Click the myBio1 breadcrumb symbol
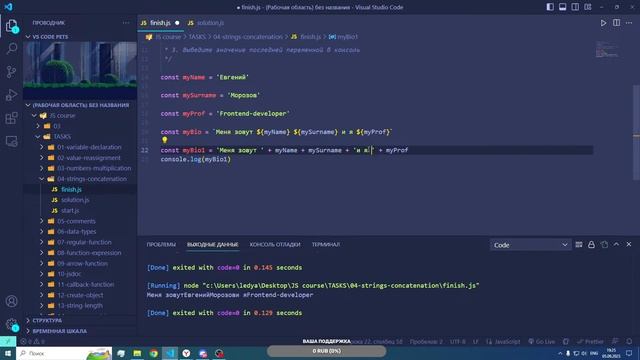Image resolution: width=640 pixels, height=360 pixels. 343,37
